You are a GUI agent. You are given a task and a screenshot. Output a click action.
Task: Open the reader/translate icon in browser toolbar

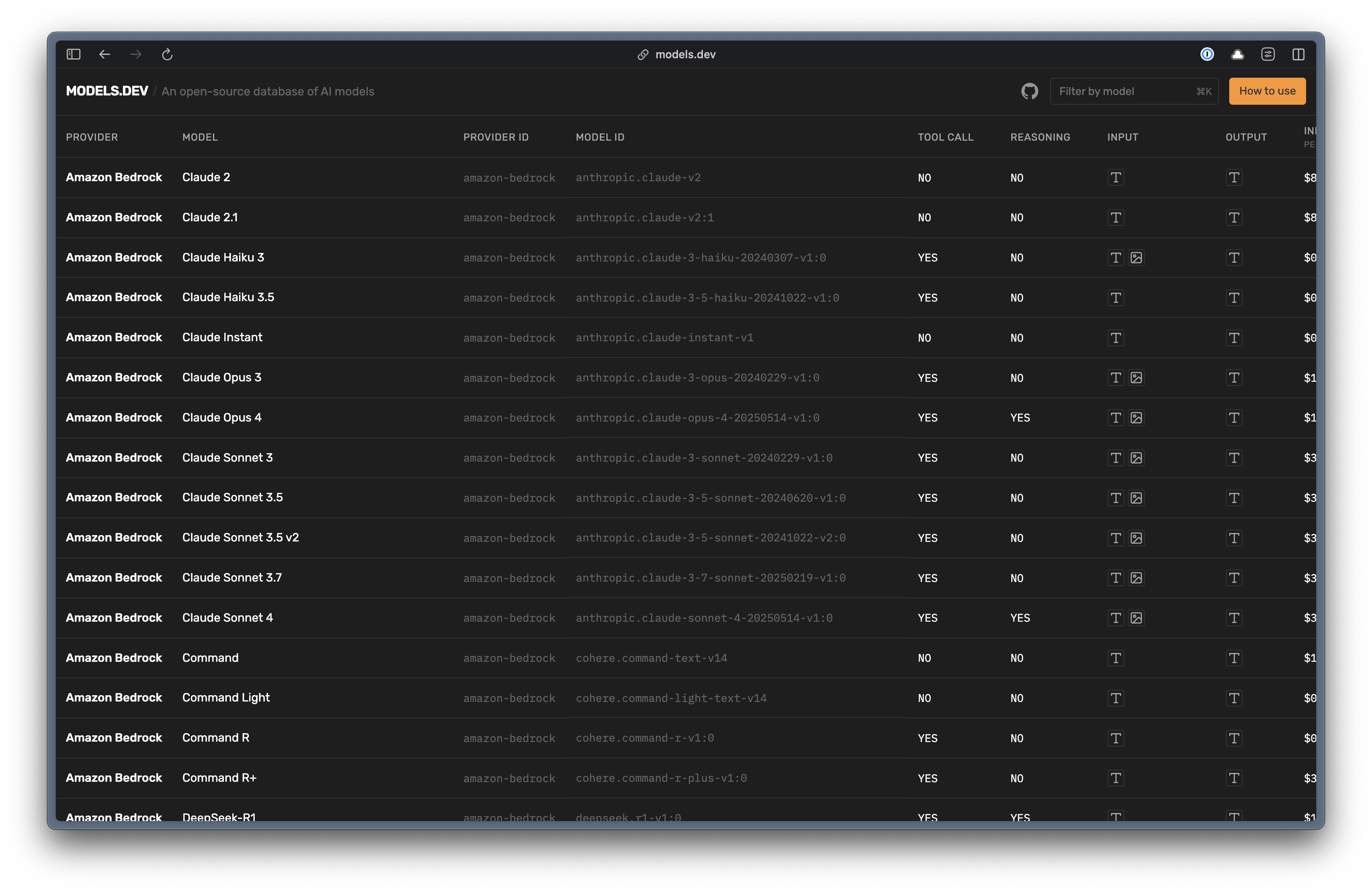tap(1268, 54)
